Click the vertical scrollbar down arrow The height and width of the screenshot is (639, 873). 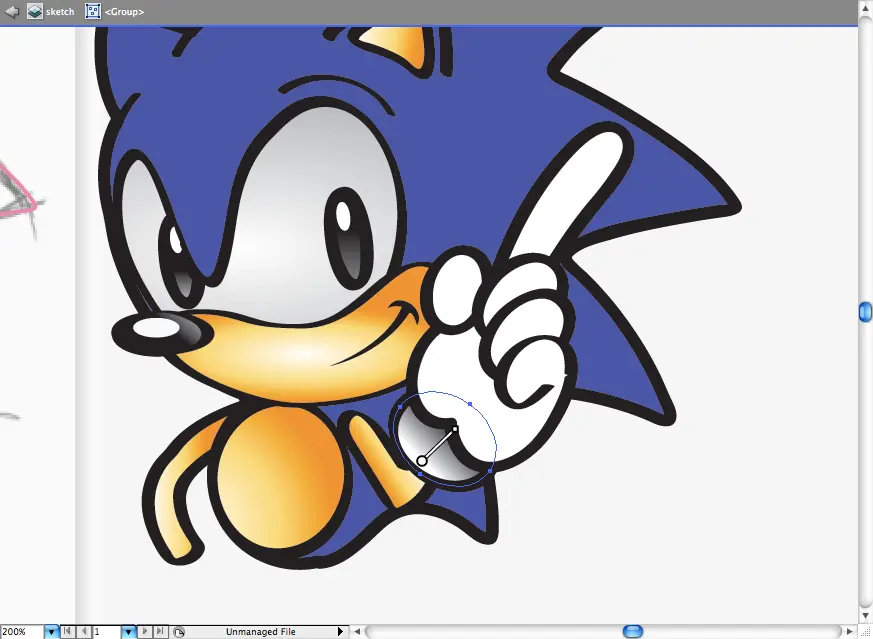click(x=865, y=615)
